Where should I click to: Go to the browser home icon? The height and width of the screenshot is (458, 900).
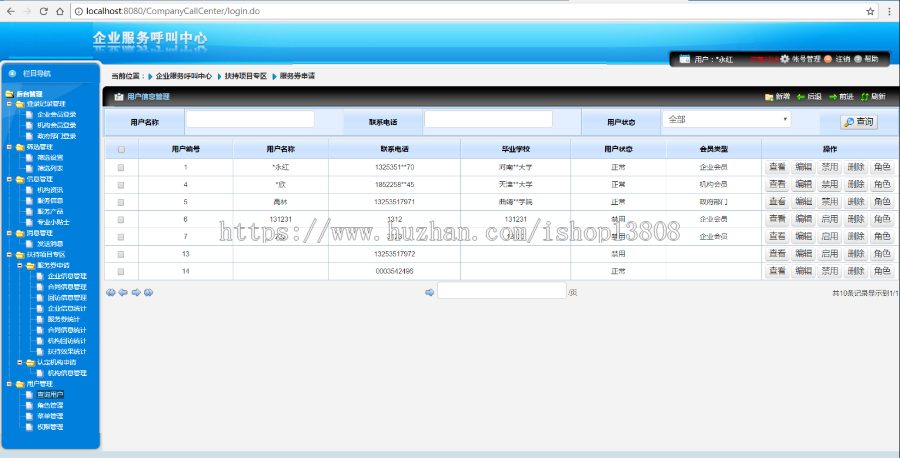pyautogui.click(x=60, y=11)
